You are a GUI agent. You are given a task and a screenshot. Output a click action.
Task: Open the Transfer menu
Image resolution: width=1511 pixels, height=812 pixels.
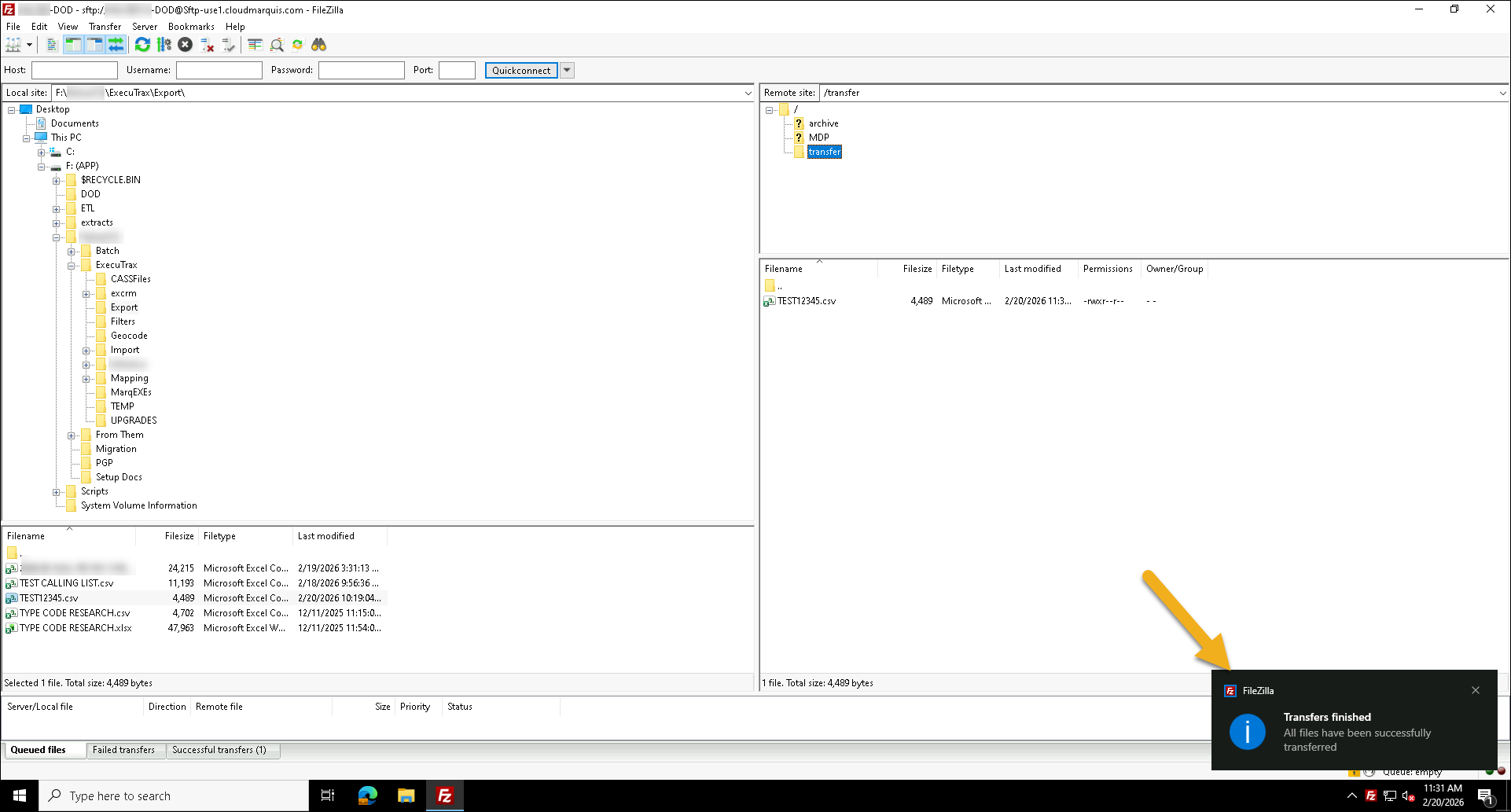coord(105,26)
